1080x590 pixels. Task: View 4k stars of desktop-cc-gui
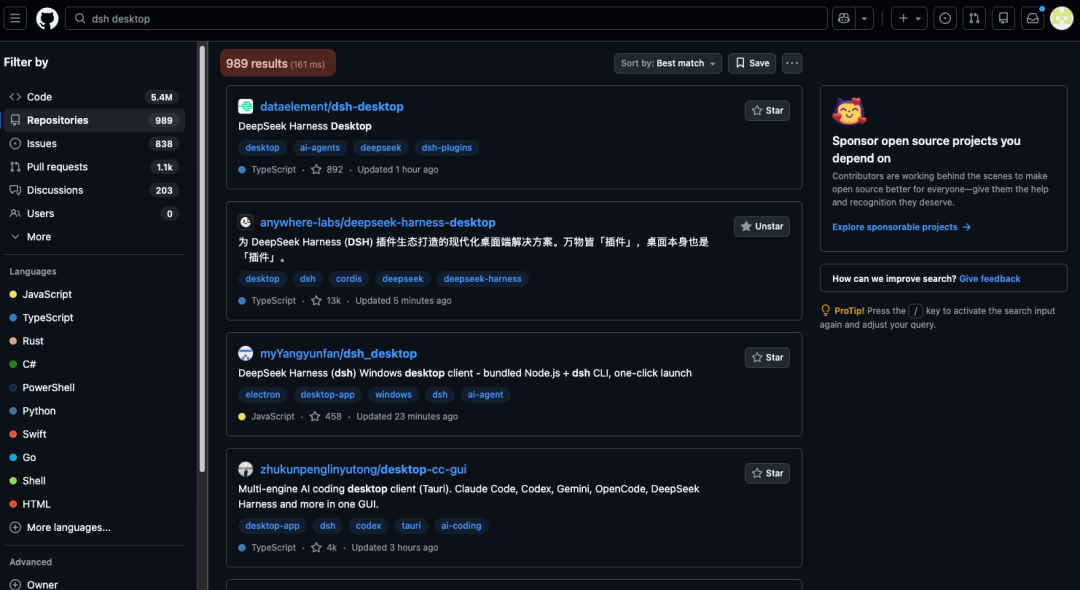(x=324, y=548)
